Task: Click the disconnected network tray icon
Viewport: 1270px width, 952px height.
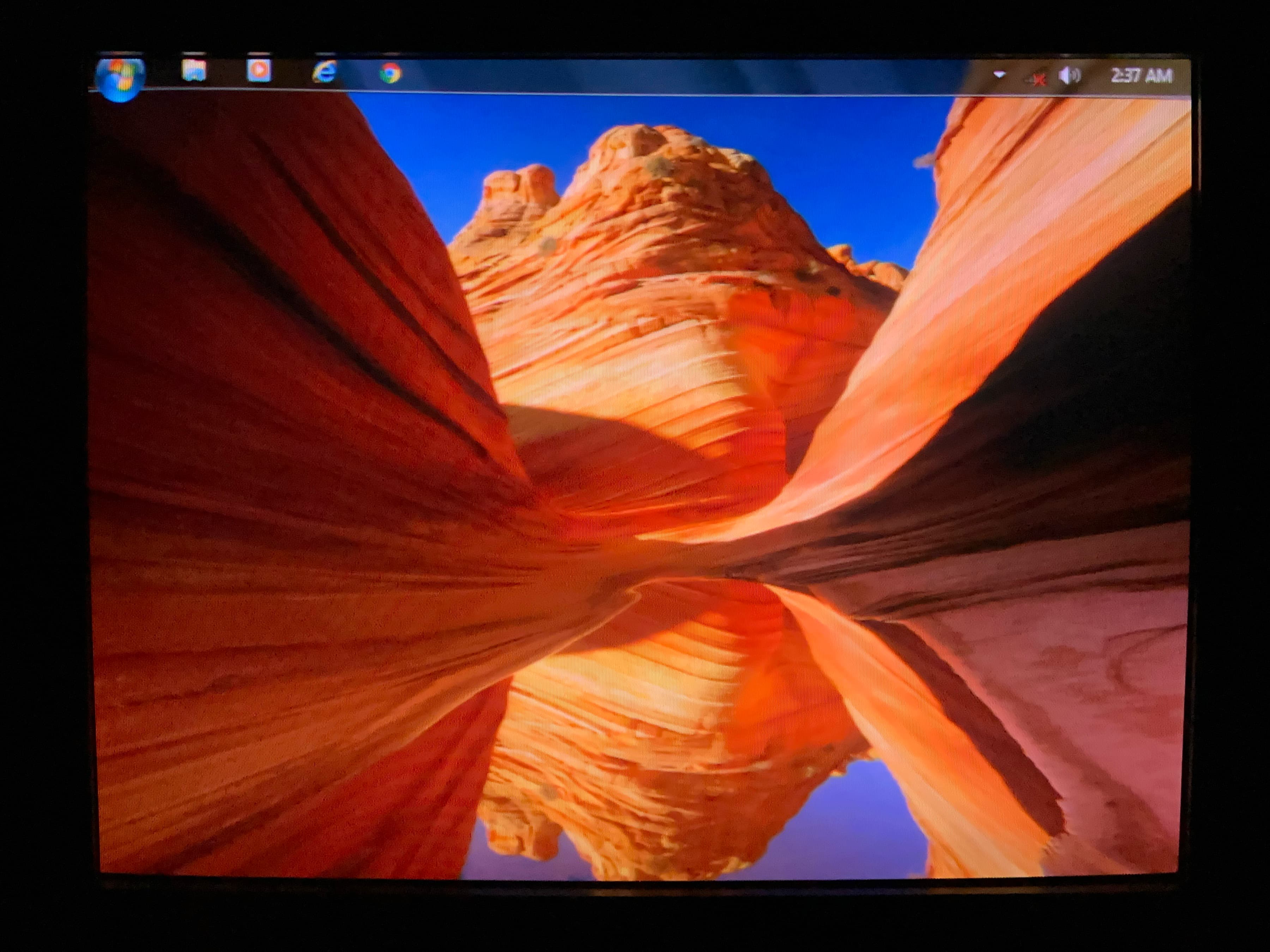Action: click(1037, 78)
